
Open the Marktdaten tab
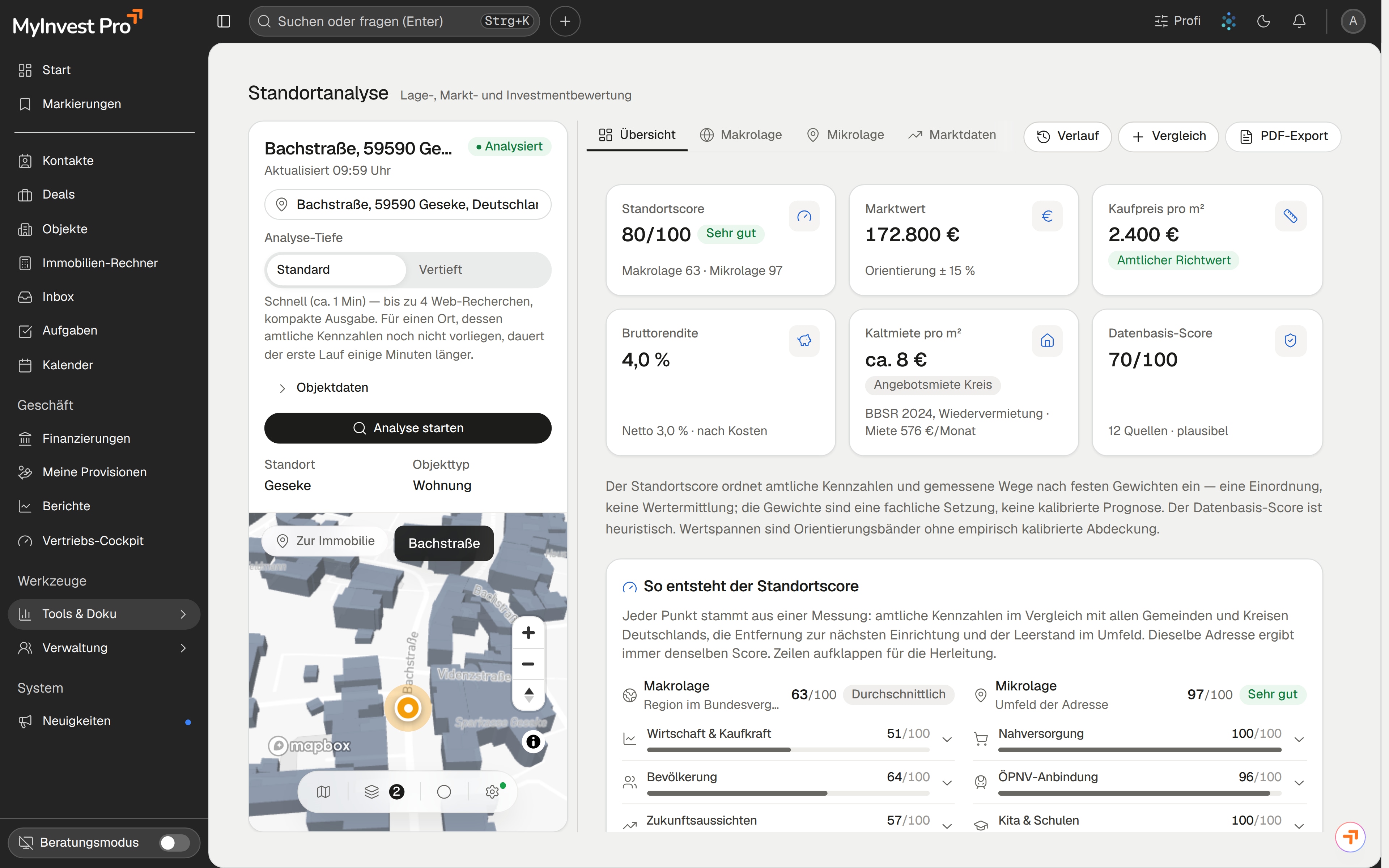coord(952,135)
